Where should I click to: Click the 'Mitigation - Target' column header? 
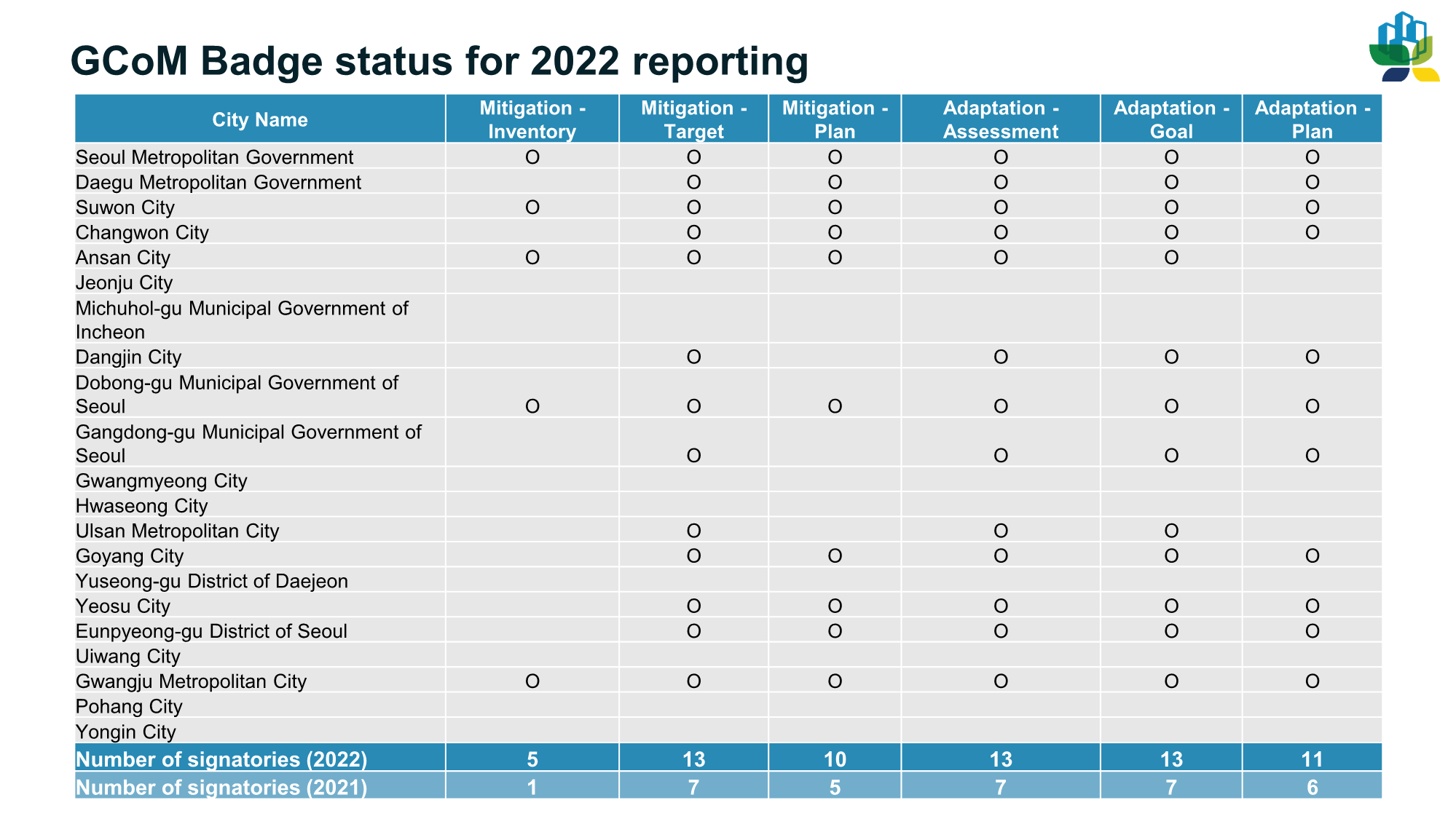[x=694, y=119]
